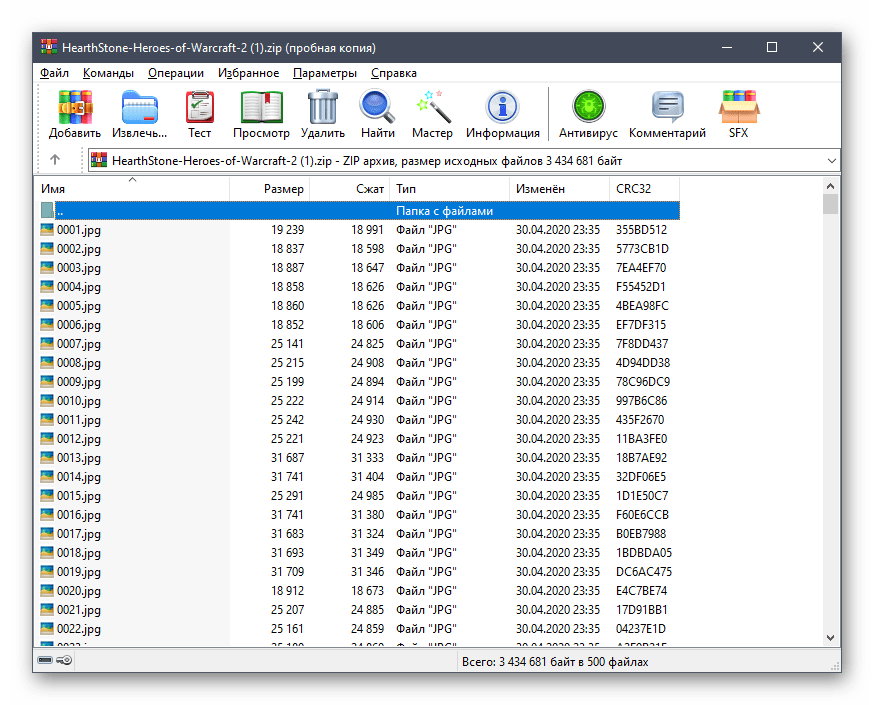Click the image icon of 0001.jpg
Viewport: 874px width, 705px height.
pyautogui.click(x=47, y=229)
